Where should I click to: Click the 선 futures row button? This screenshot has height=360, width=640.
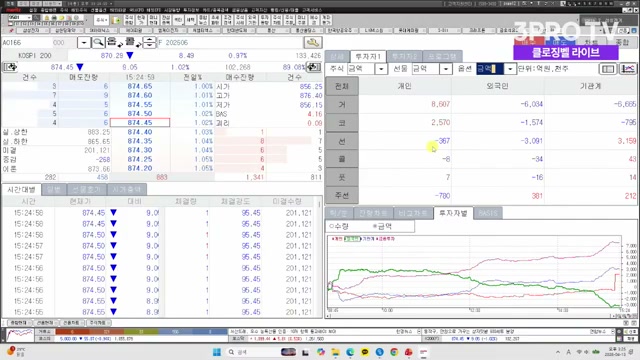[342, 141]
